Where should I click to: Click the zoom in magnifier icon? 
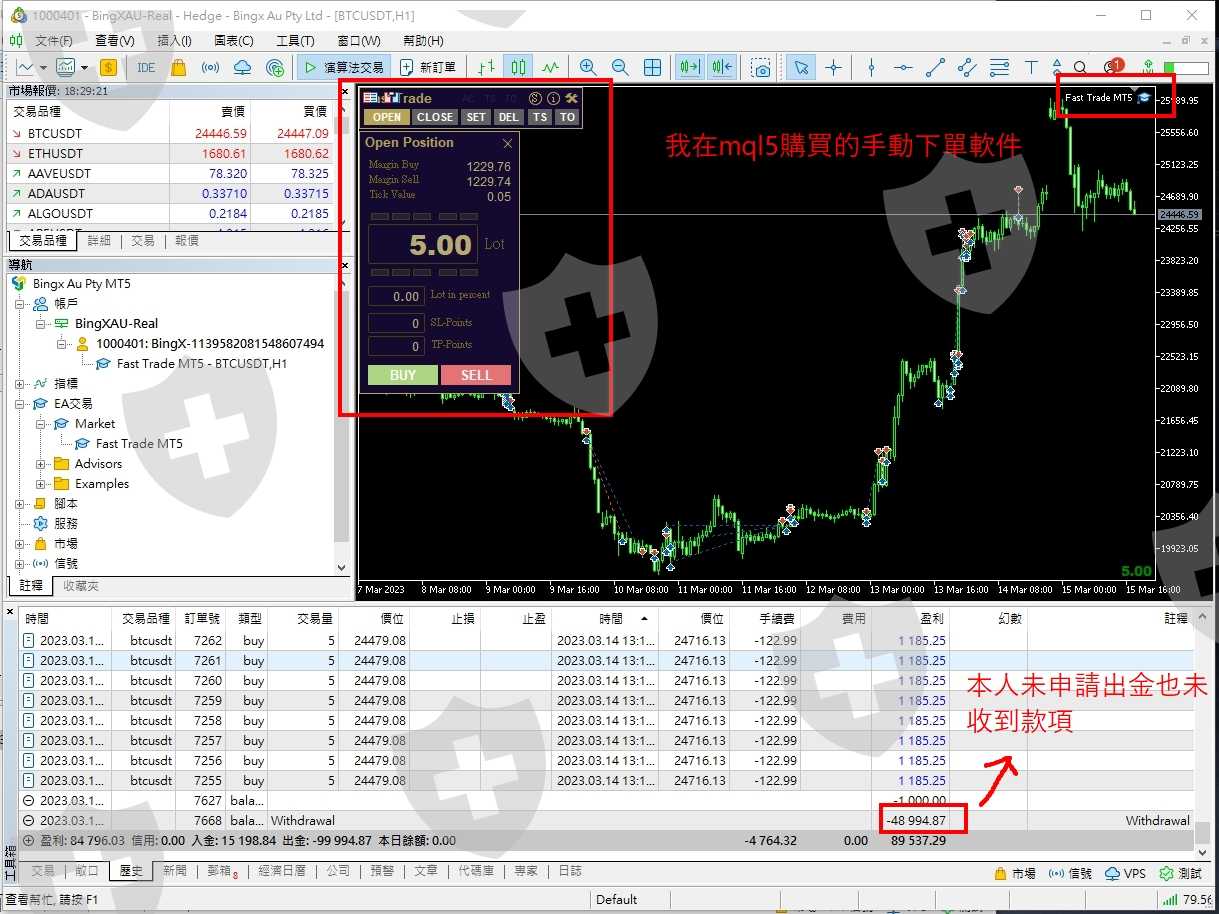(x=588, y=67)
